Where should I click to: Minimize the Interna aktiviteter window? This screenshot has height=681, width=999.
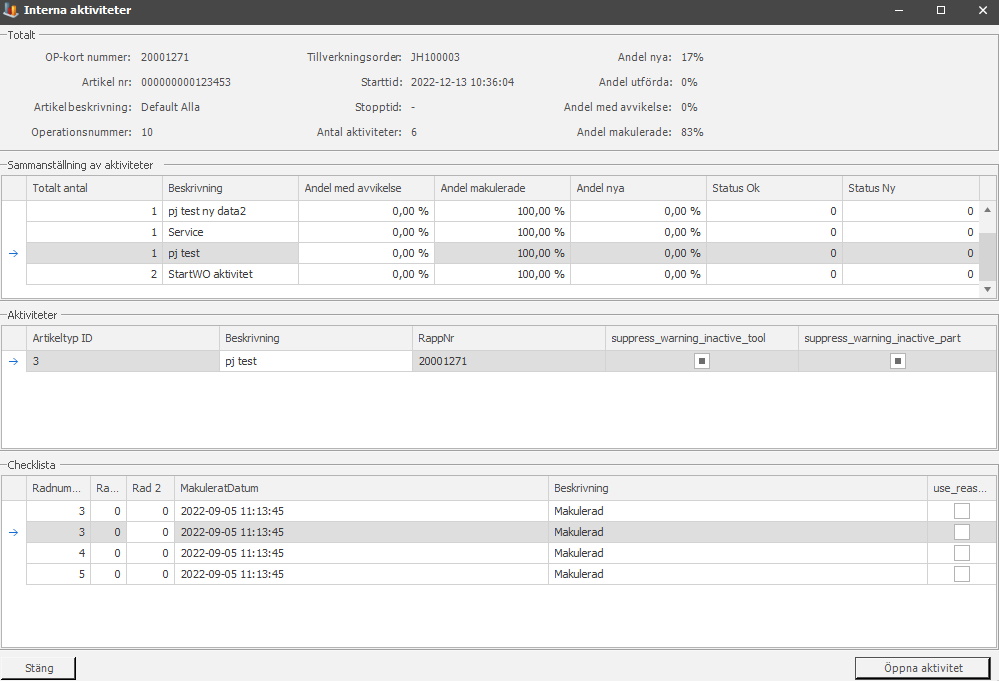click(898, 10)
